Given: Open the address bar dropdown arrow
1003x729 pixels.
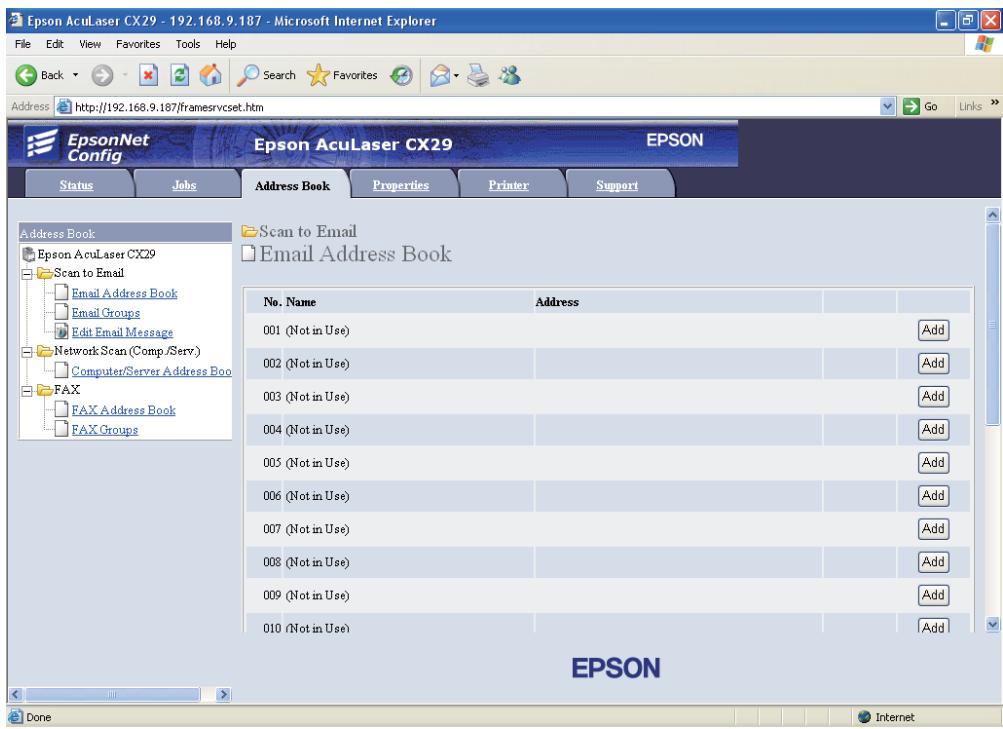Looking at the screenshot, I should pos(888,107).
